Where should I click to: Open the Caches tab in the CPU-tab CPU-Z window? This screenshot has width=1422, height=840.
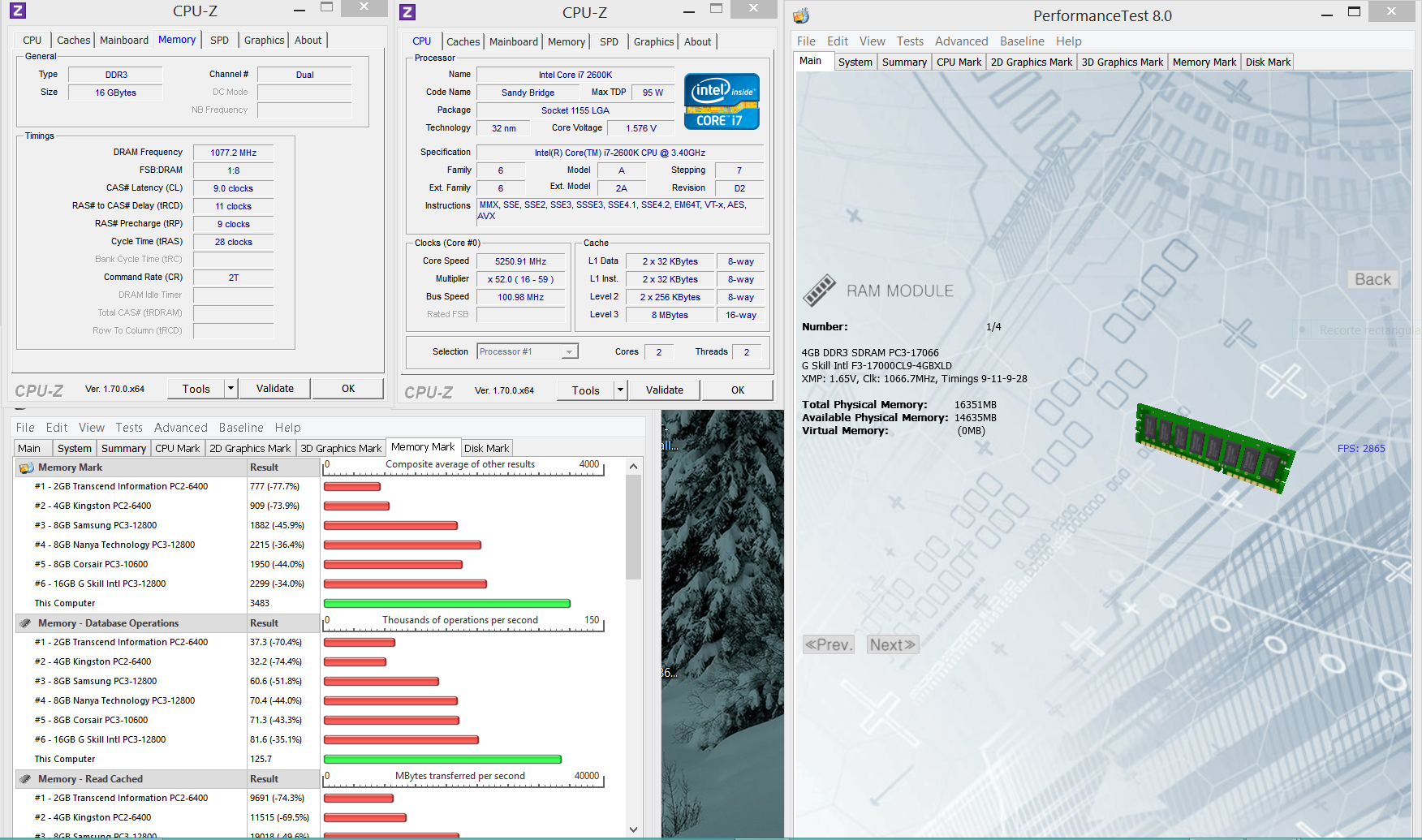[463, 41]
